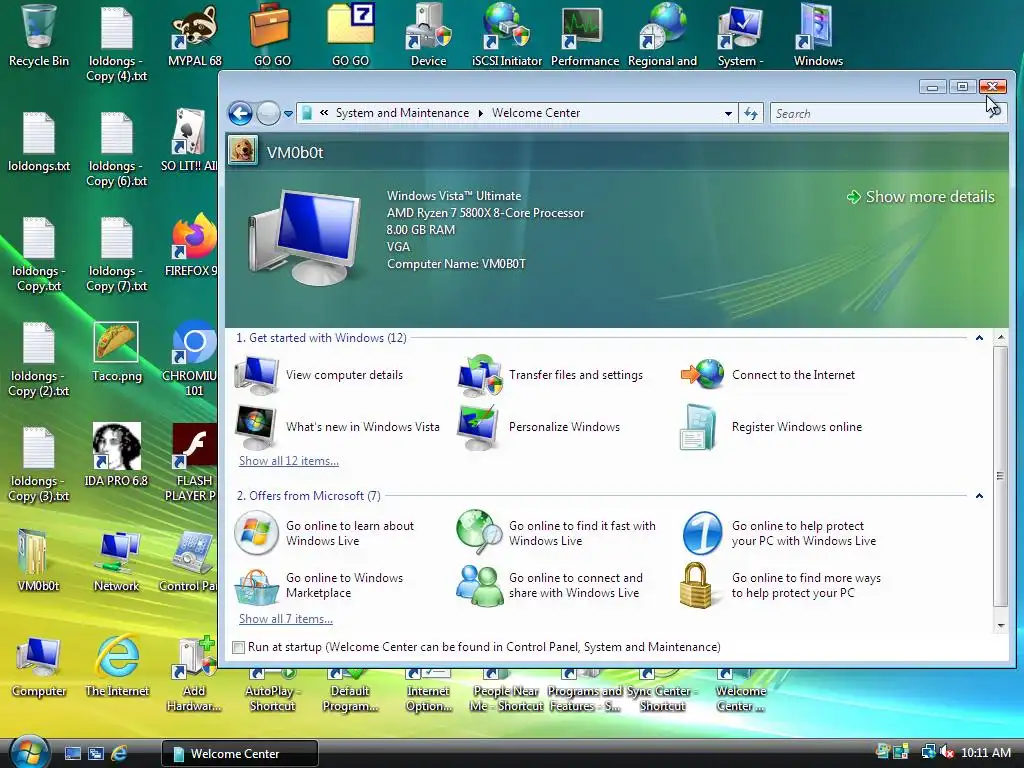This screenshot has width=1024, height=768.
Task: Open Register Windows online item
Action: (771, 427)
